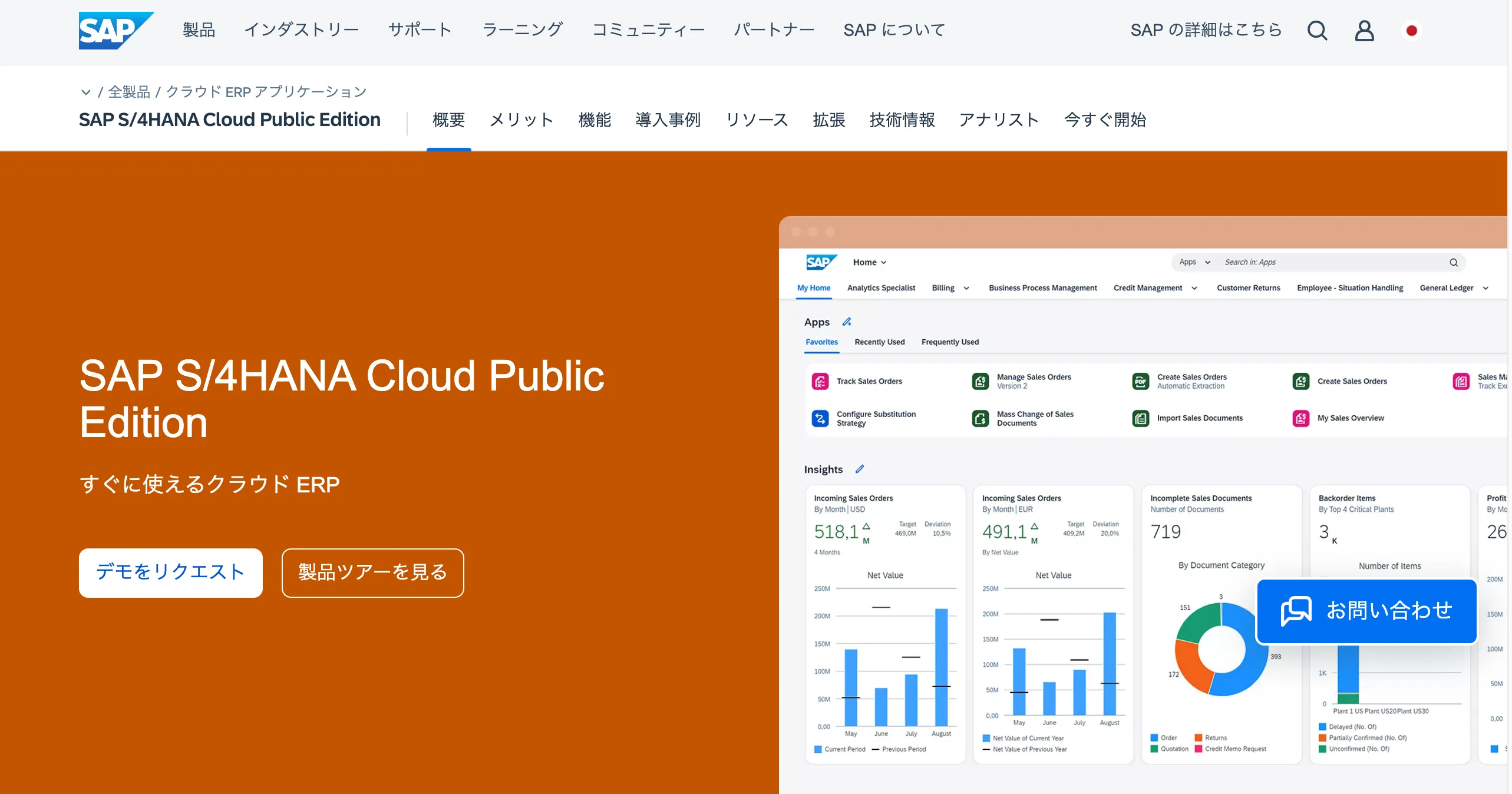Click クラウド ERP アプリケーション breadcrumb link
The image size is (1512, 794).
coord(266,92)
